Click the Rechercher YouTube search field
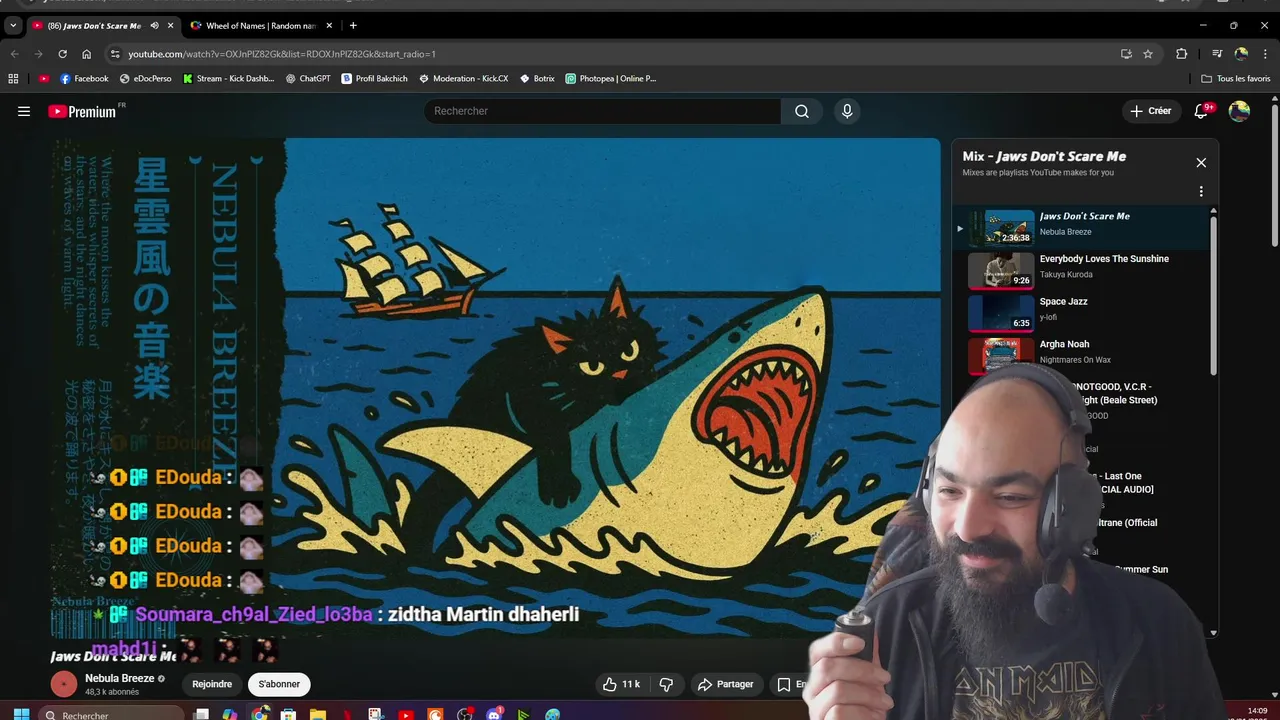This screenshot has height=720, width=1280. tap(602, 111)
